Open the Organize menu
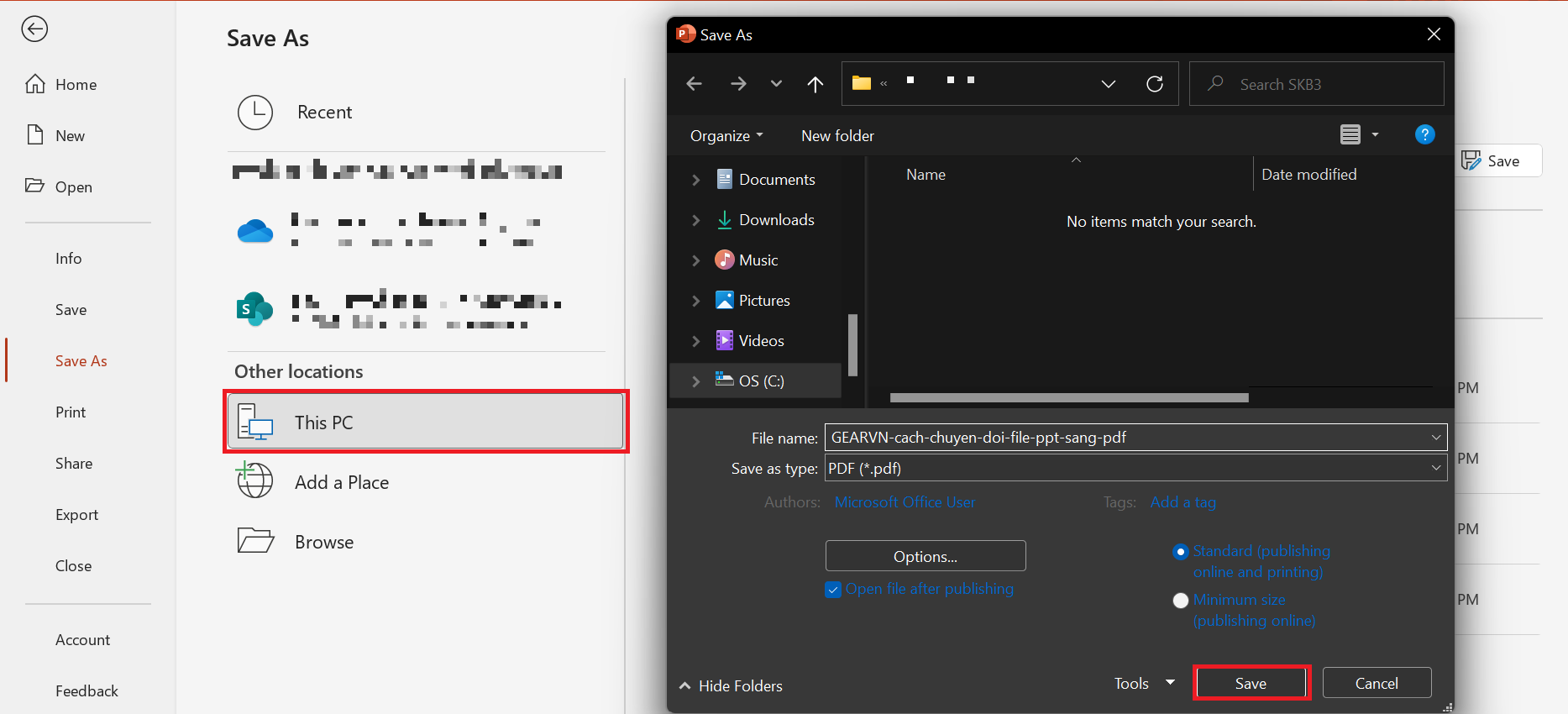Image resolution: width=1568 pixels, height=714 pixels. click(726, 136)
